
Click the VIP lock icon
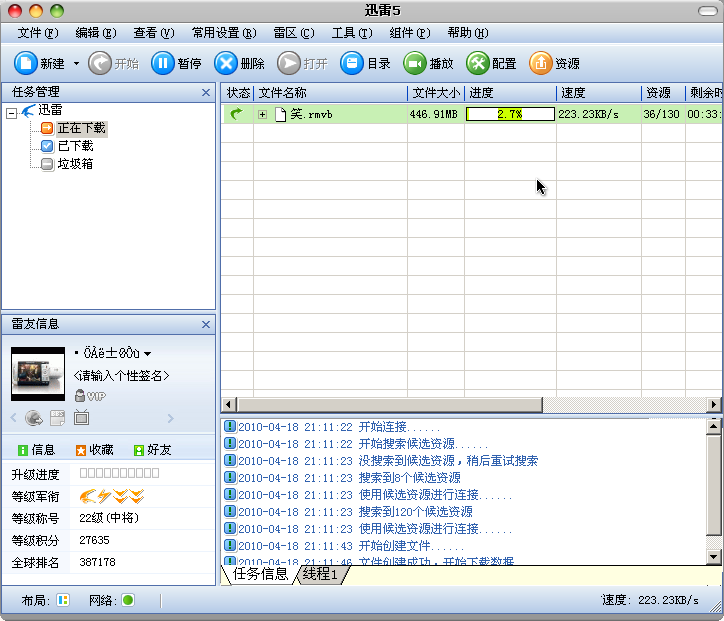pos(79,396)
